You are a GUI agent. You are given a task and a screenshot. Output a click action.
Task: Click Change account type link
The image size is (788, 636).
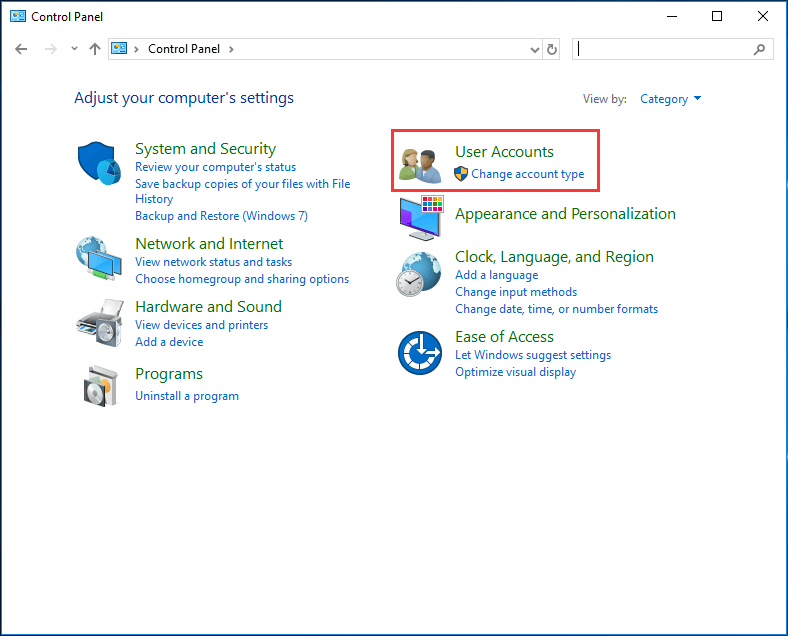(x=528, y=174)
